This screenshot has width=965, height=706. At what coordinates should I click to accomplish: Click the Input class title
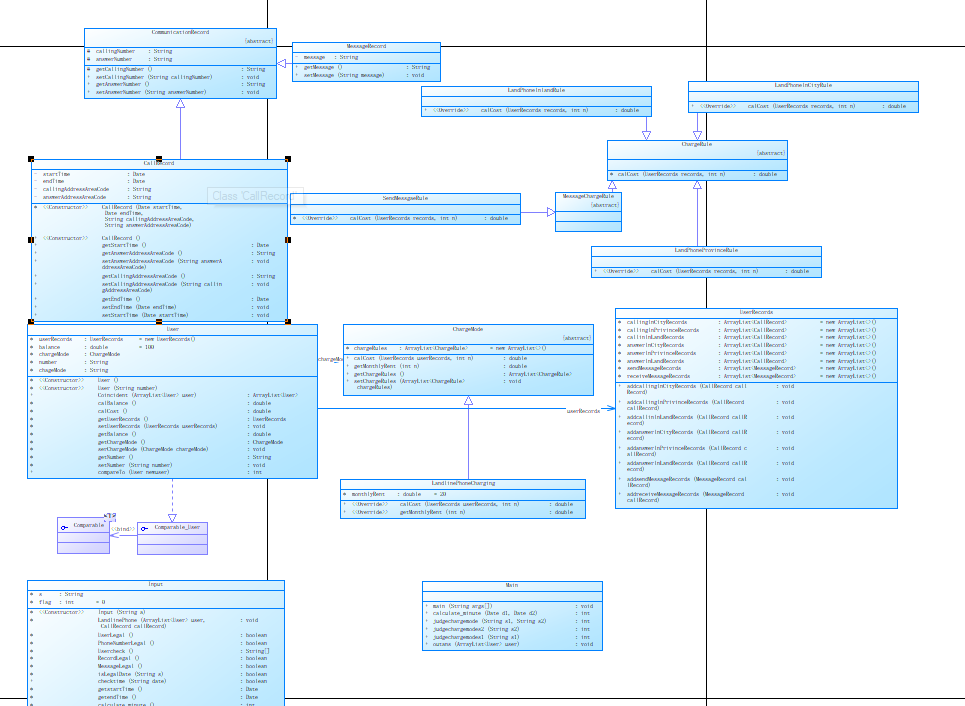tap(156, 584)
